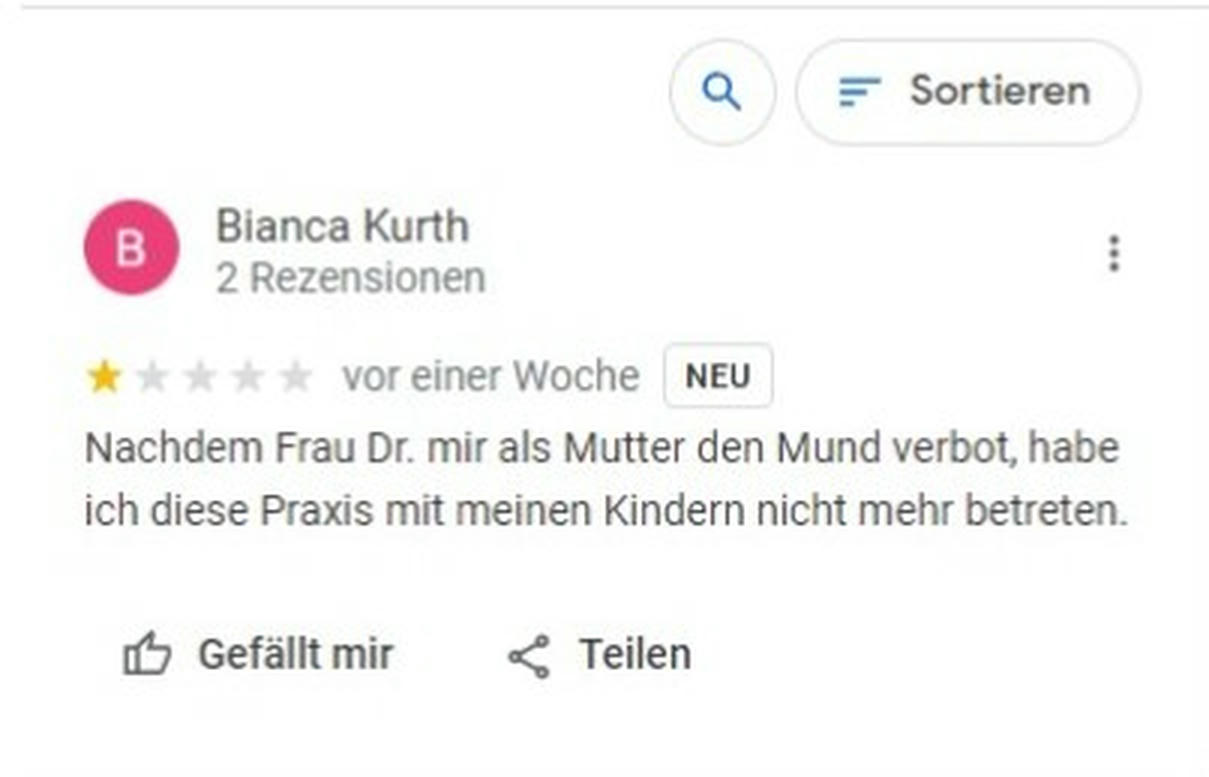Click the fifth gray rating star
The width and height of the screenshot is (1209, 777).
(x=295, y=377)
